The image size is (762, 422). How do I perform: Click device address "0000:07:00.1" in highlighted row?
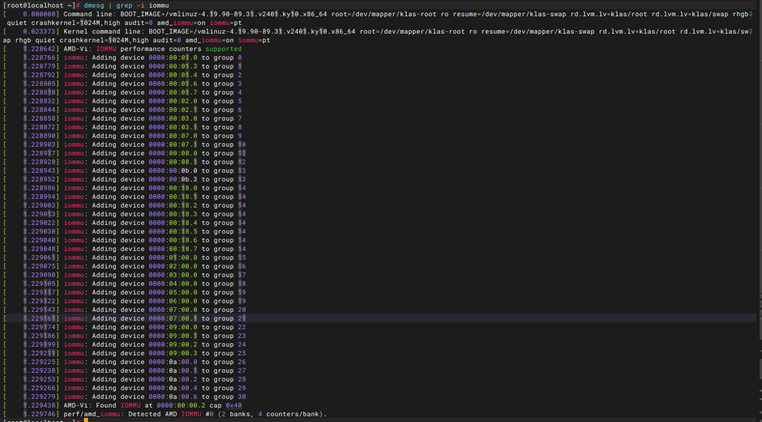pos(173,319)
